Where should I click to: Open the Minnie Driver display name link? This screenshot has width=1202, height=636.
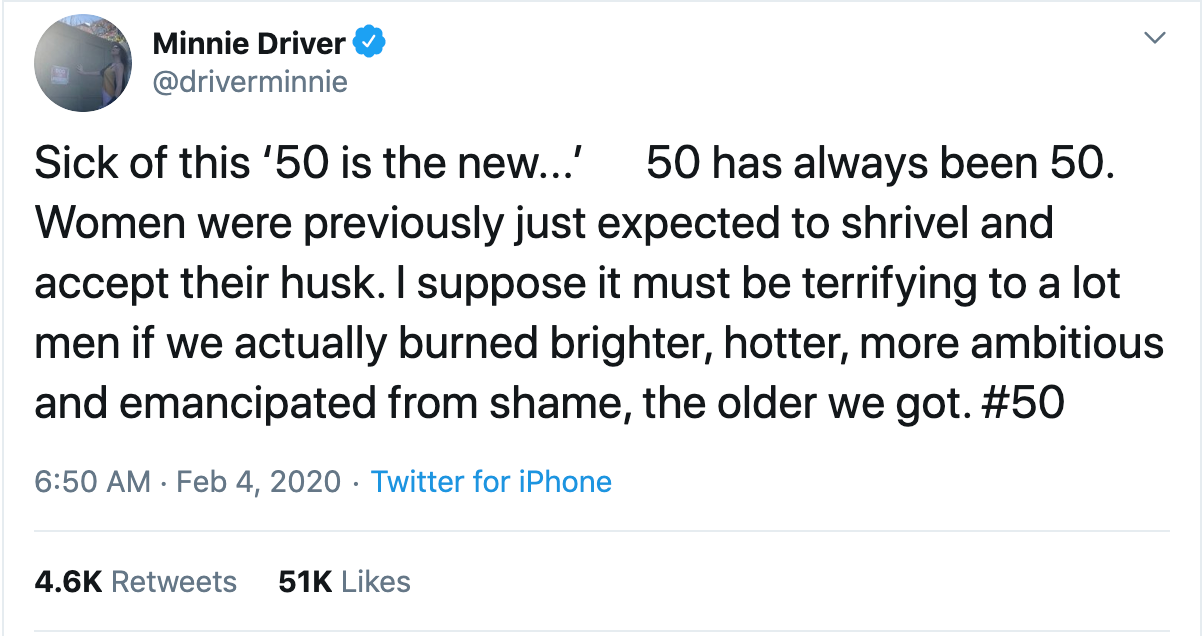[249, 44]
